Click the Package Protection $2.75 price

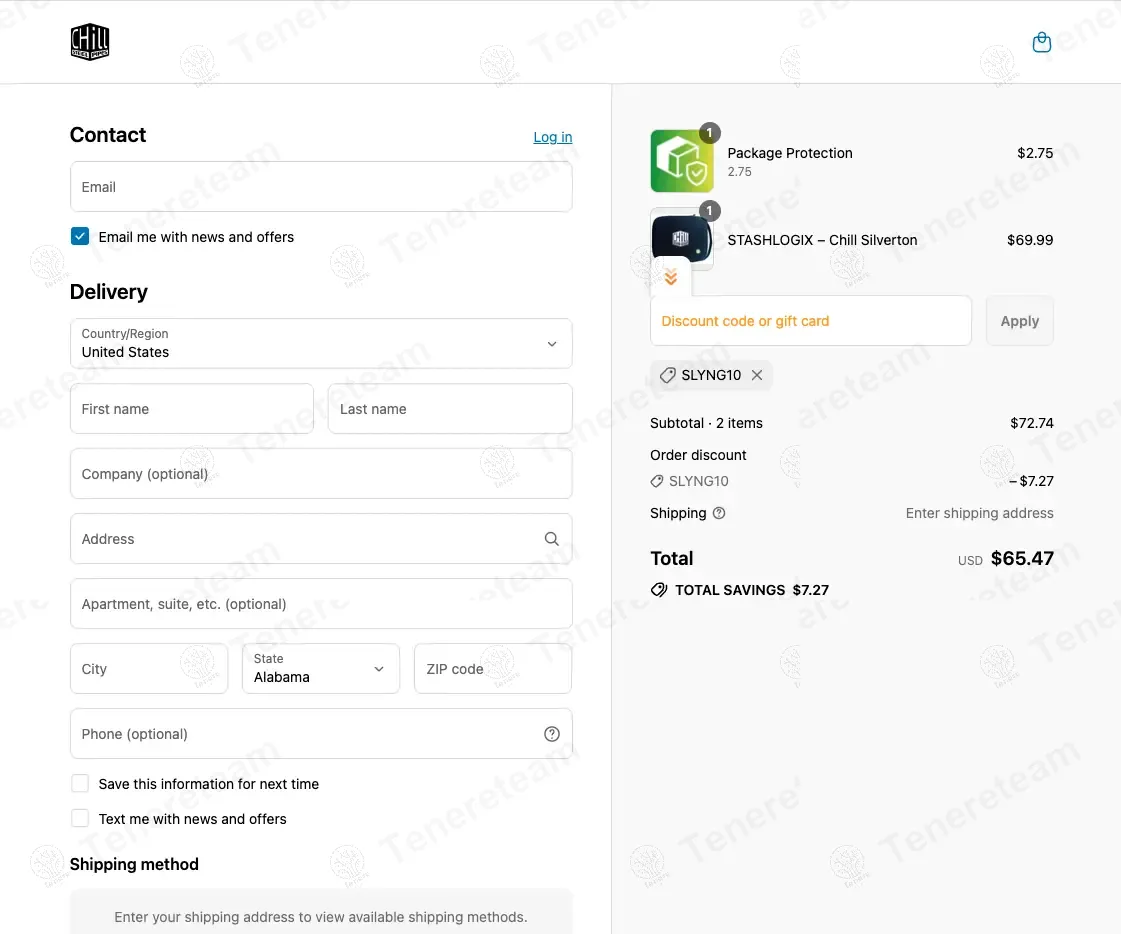tap(1035, 153)
